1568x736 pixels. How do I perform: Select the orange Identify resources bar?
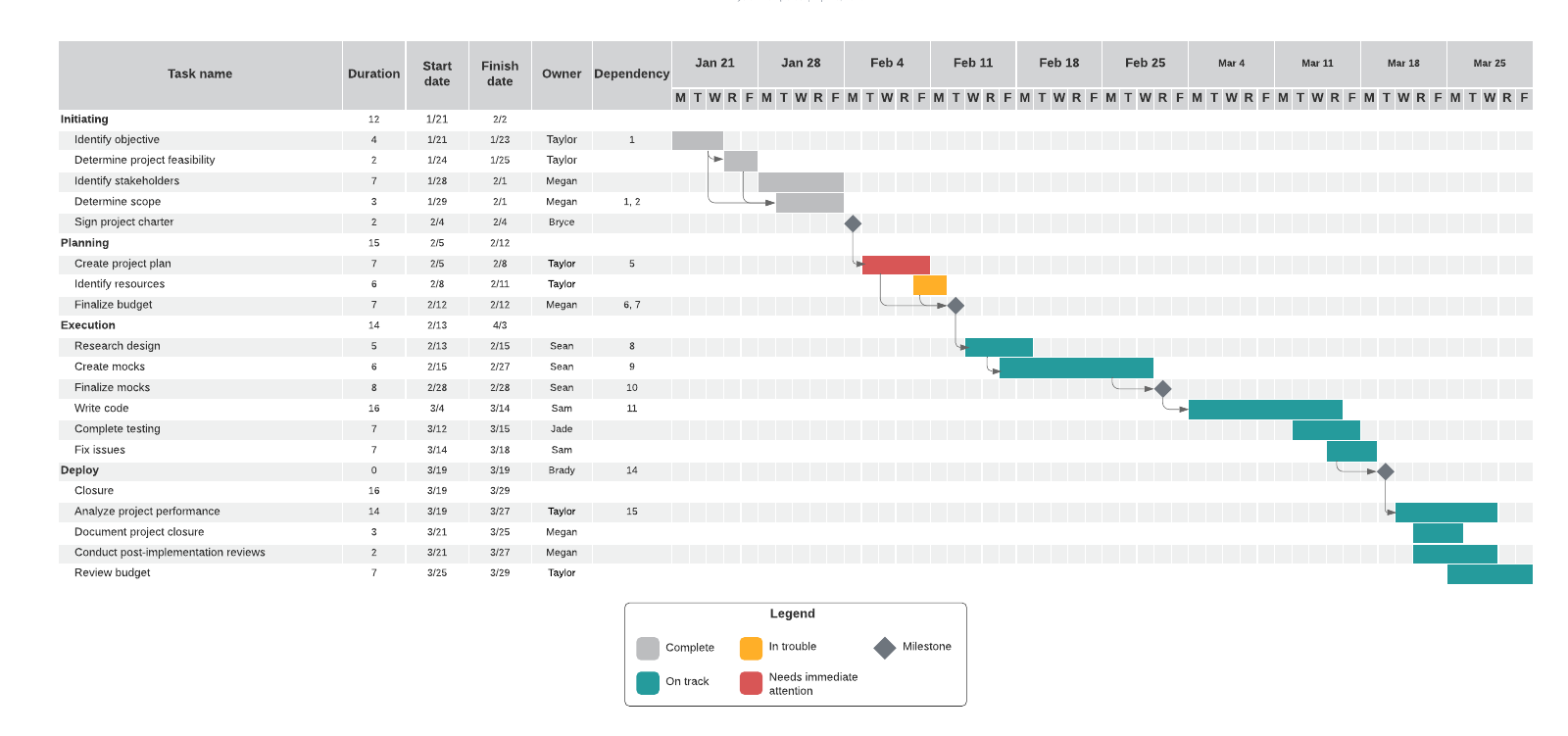(930, 285)
